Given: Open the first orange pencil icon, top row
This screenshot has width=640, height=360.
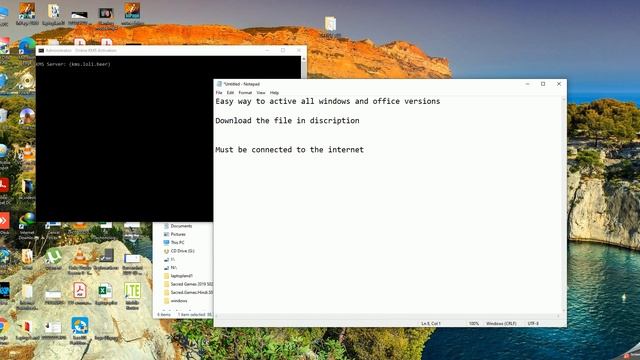Looking at the screenshot, I should pyautogui.click(x=27, y=11).
